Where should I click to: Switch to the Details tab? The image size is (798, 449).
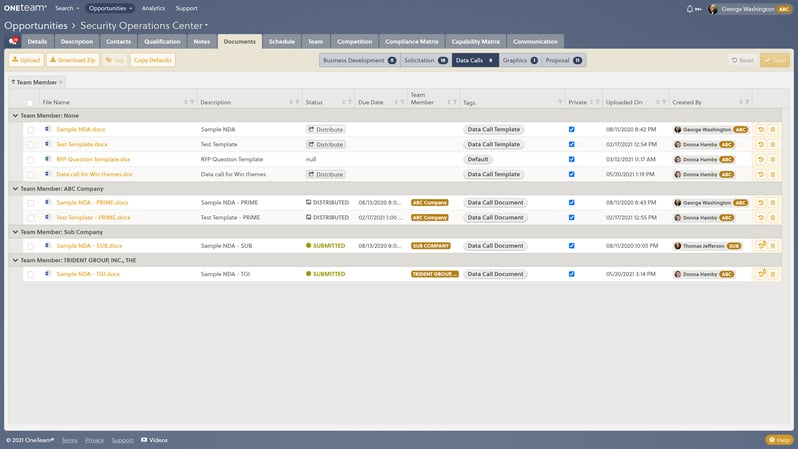click(x=37, y=42)
